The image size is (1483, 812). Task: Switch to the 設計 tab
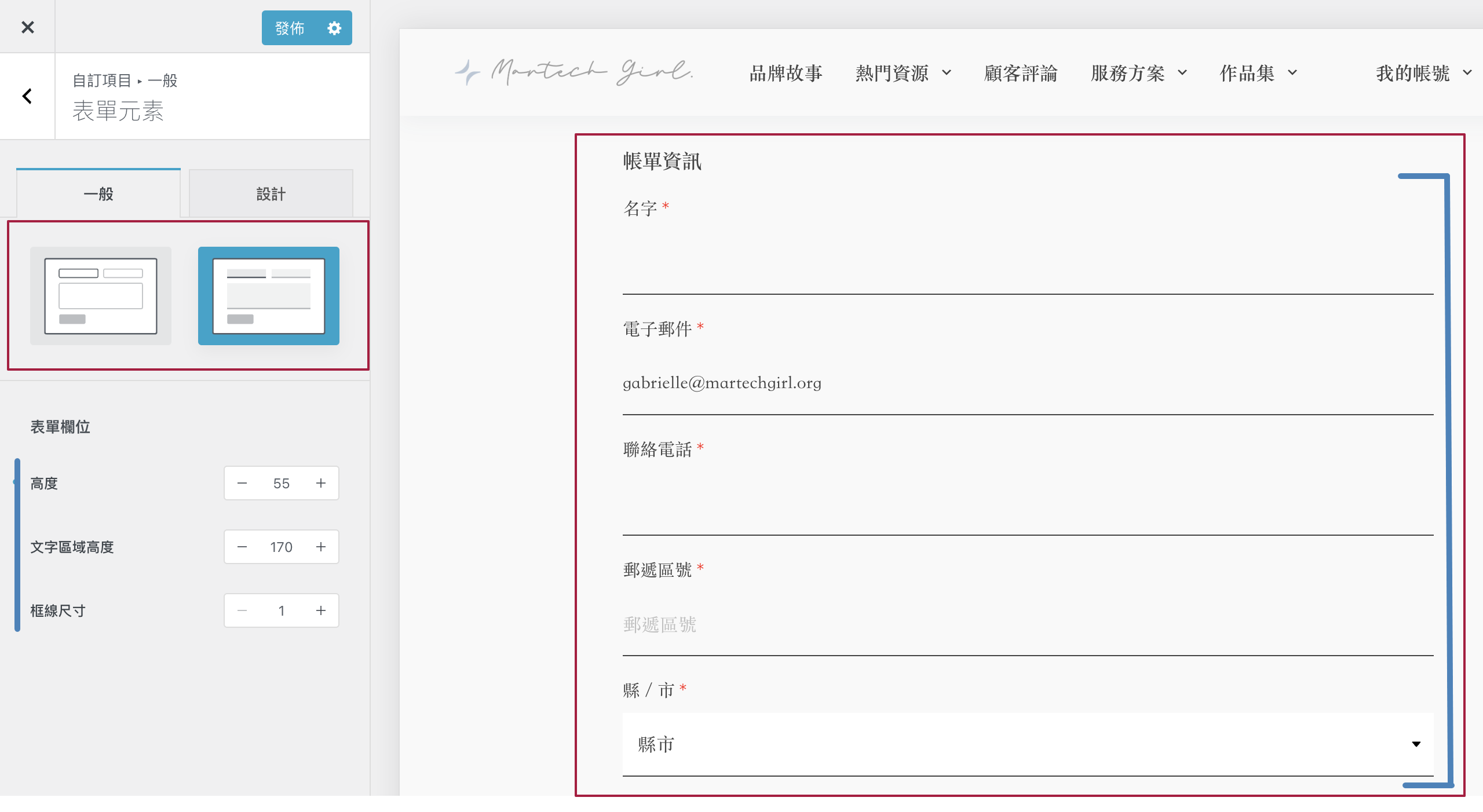pyautogui.click(x=271, y=194)
